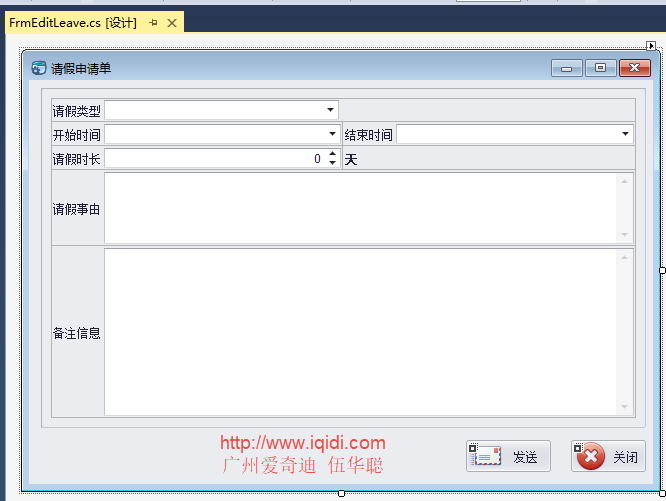Click the form's bottom-center resize handle
Viewport: 666px width, 501px height.
[341, 493]
